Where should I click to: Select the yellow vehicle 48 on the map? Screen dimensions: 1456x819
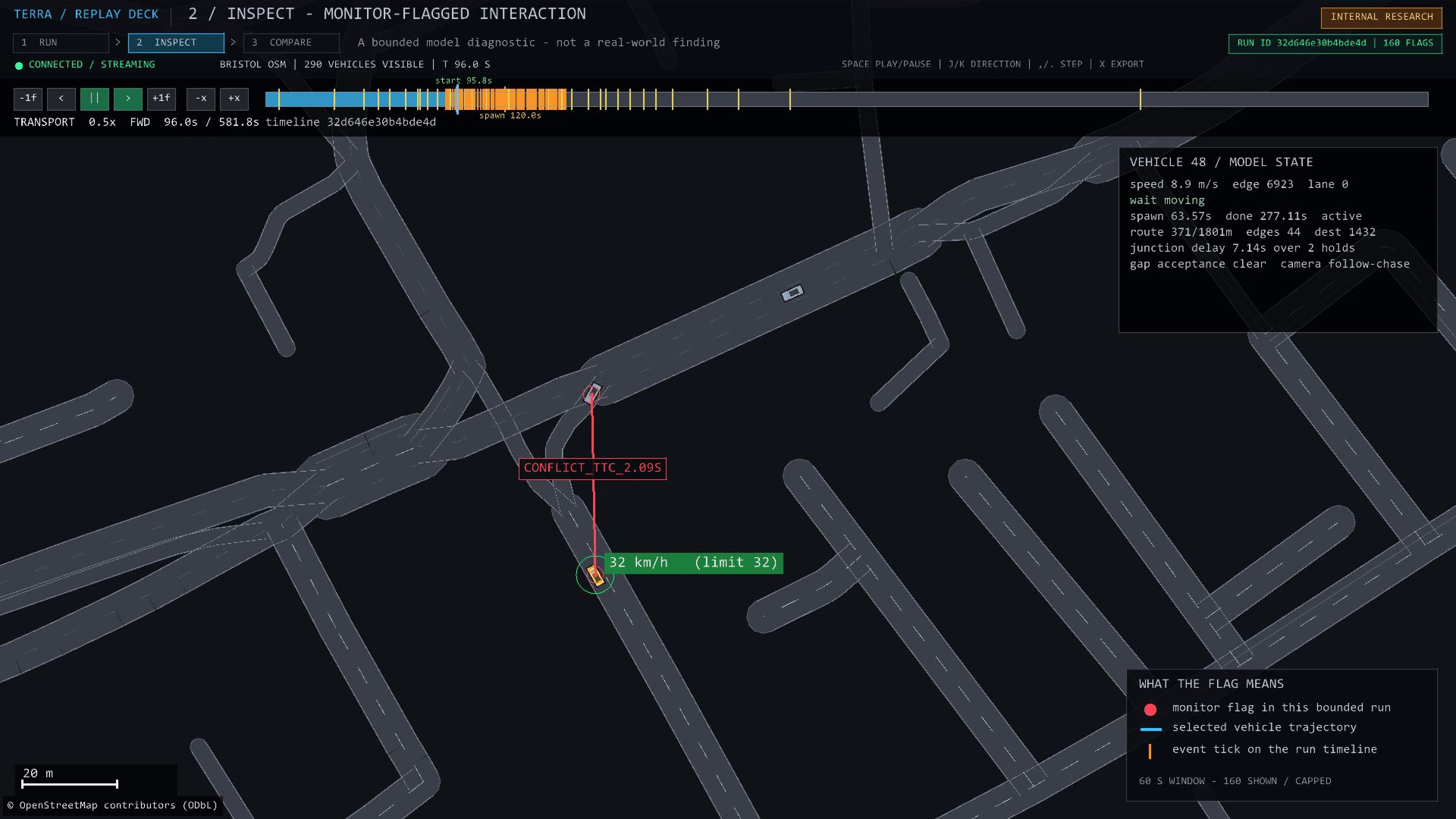pyautogui.click(x=595, y=575)
